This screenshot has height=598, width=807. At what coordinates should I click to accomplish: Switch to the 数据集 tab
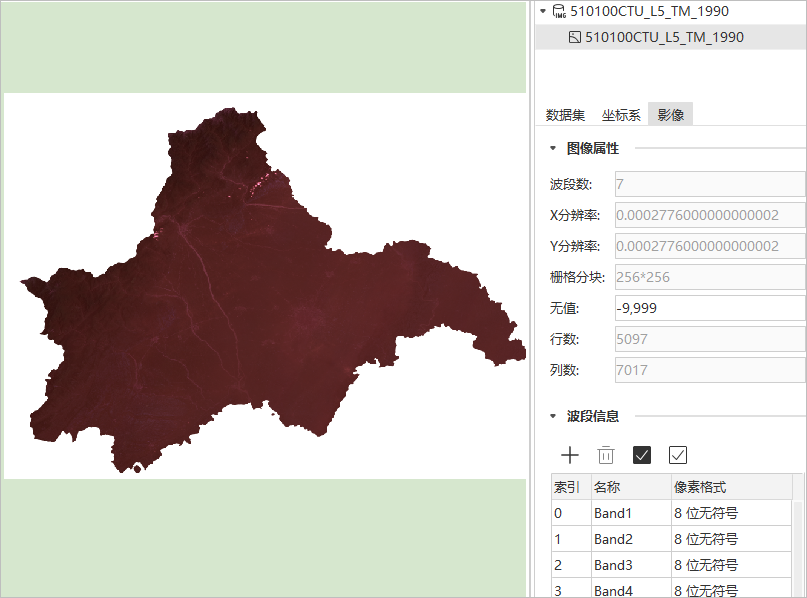565,115
